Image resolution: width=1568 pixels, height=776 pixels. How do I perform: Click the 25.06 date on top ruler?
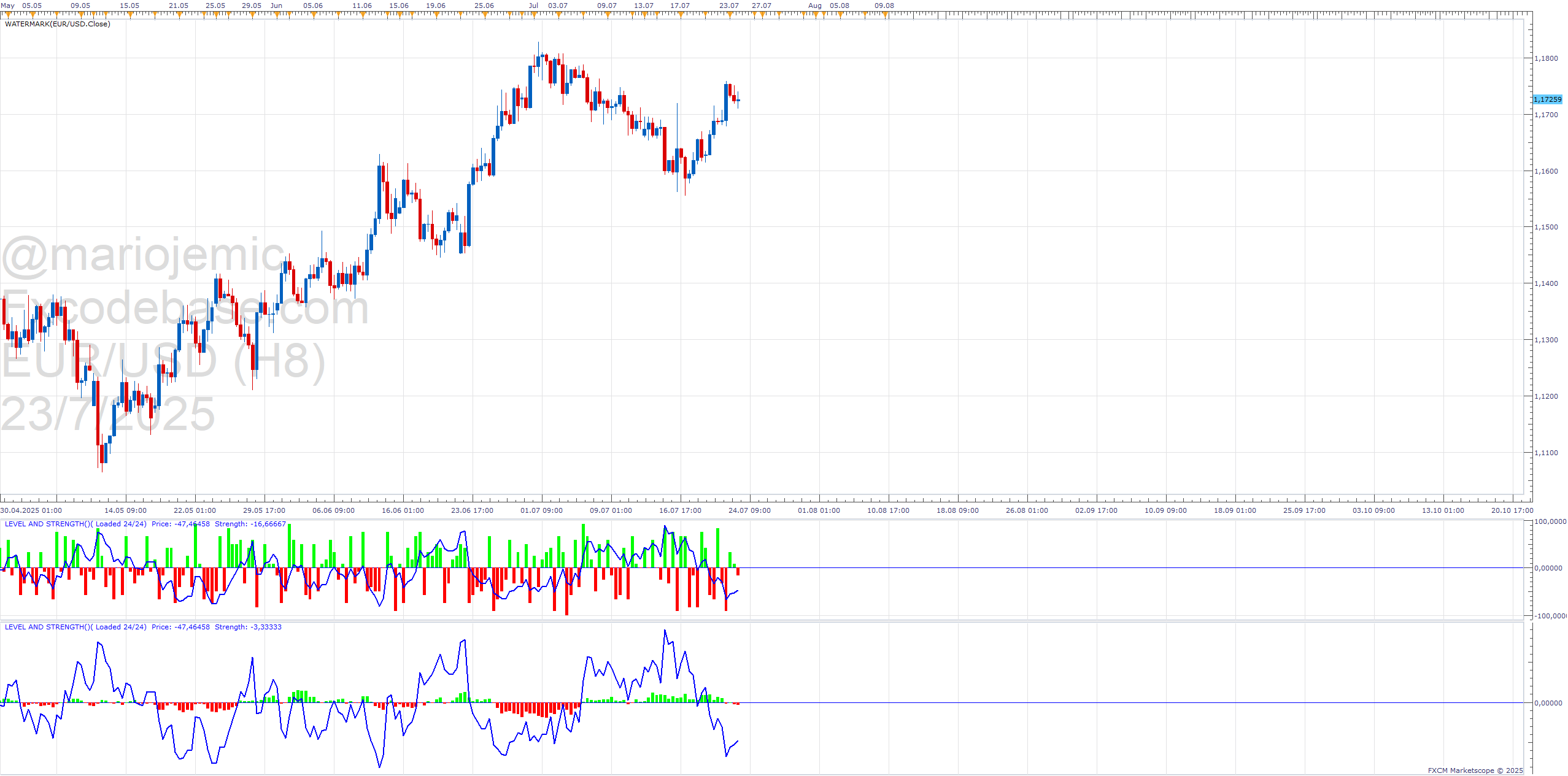(x=484, y=6)
